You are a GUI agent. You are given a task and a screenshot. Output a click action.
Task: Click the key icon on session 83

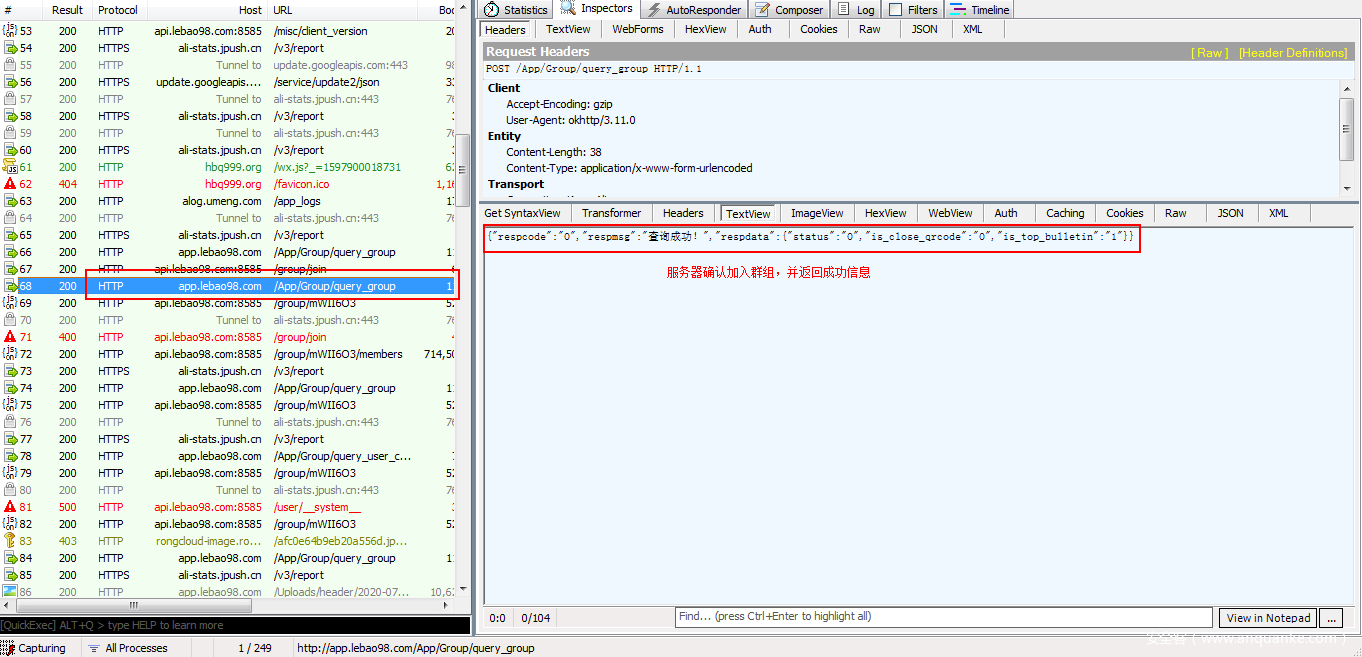coord(10,541)
